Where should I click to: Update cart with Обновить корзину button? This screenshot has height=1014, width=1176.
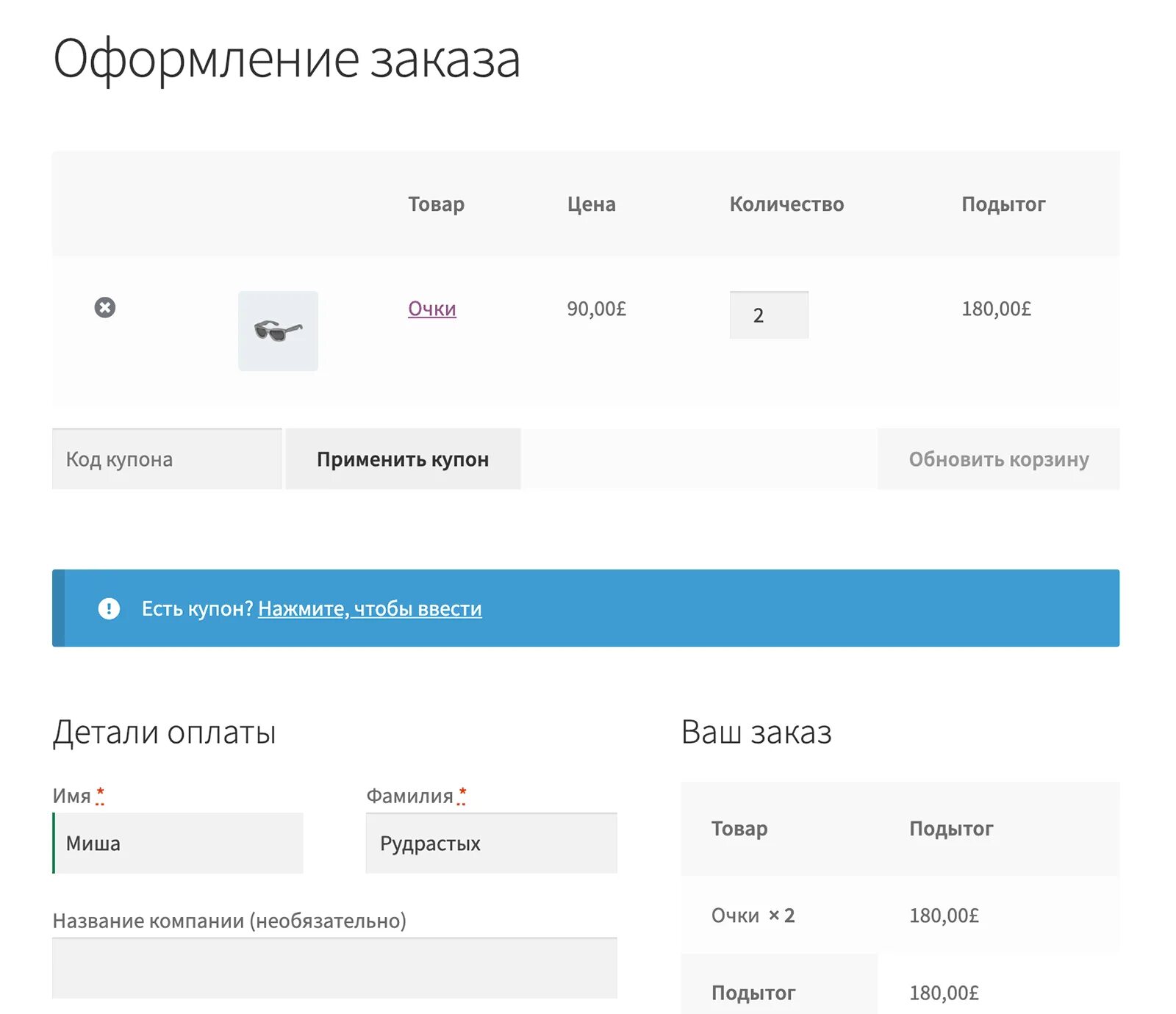[999, 459]
